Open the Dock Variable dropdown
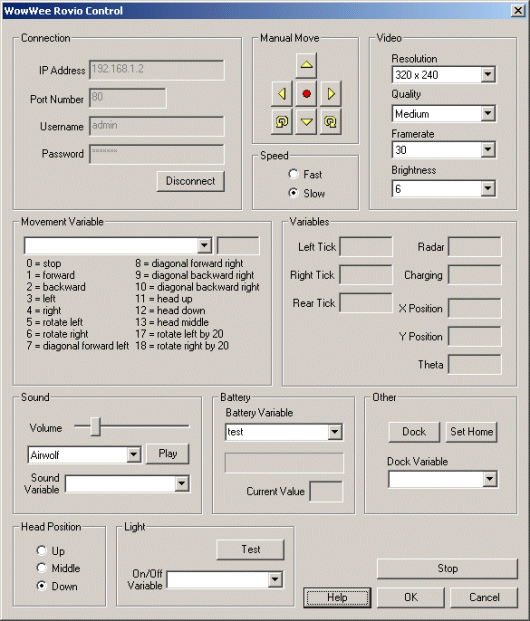Screen dimensions: 530x621 coord(490,479)
